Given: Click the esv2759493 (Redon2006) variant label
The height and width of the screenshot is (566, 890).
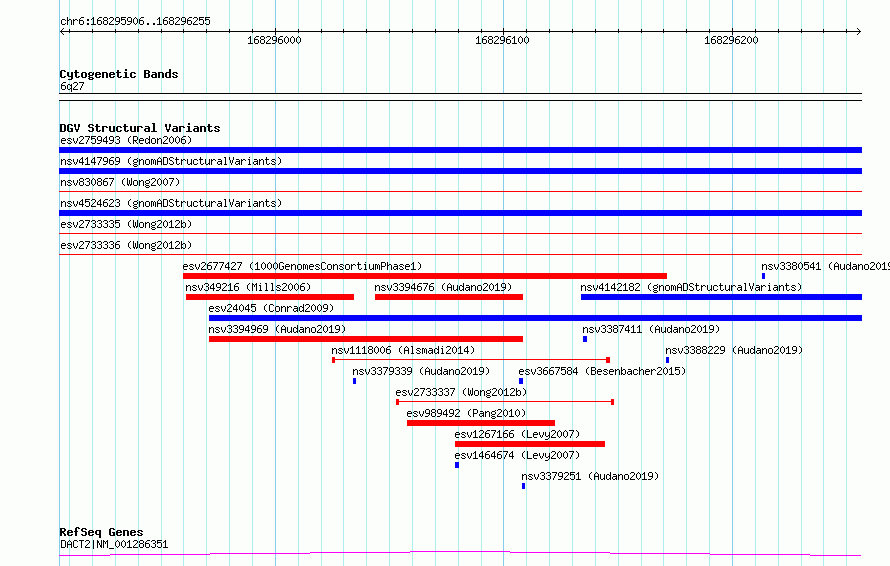Looking at the screenshot, I should click(x=126, y=140).
